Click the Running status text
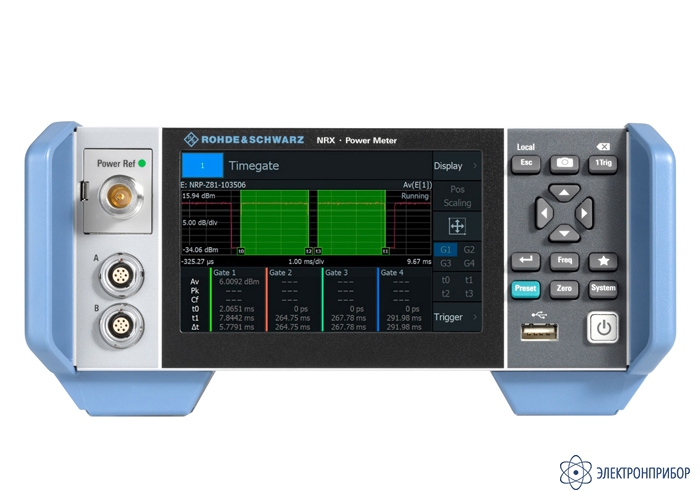Image resolution: width=700 pixels, height=500 pixels. point(415,196)
